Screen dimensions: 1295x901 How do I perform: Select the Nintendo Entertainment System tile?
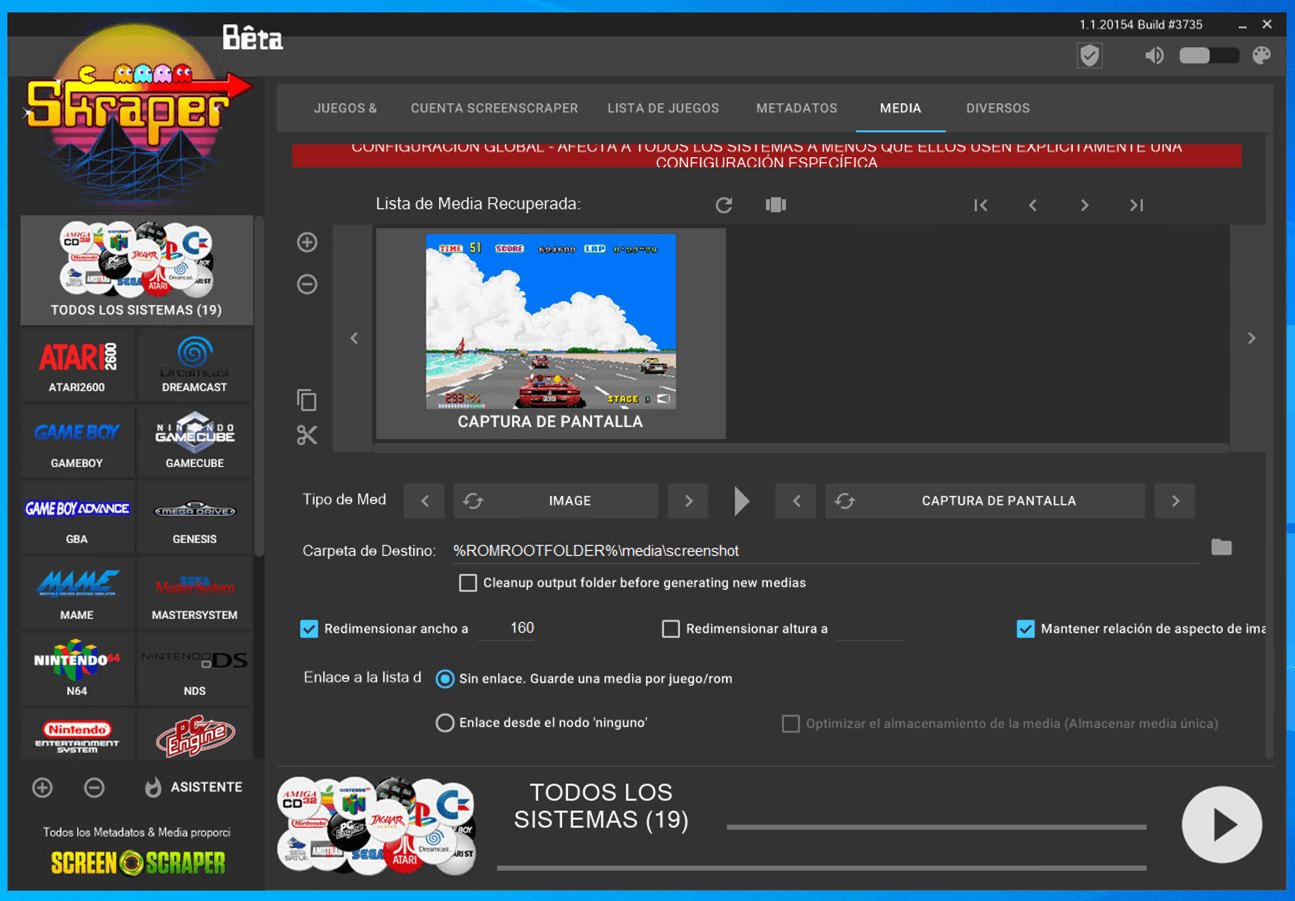77,735
